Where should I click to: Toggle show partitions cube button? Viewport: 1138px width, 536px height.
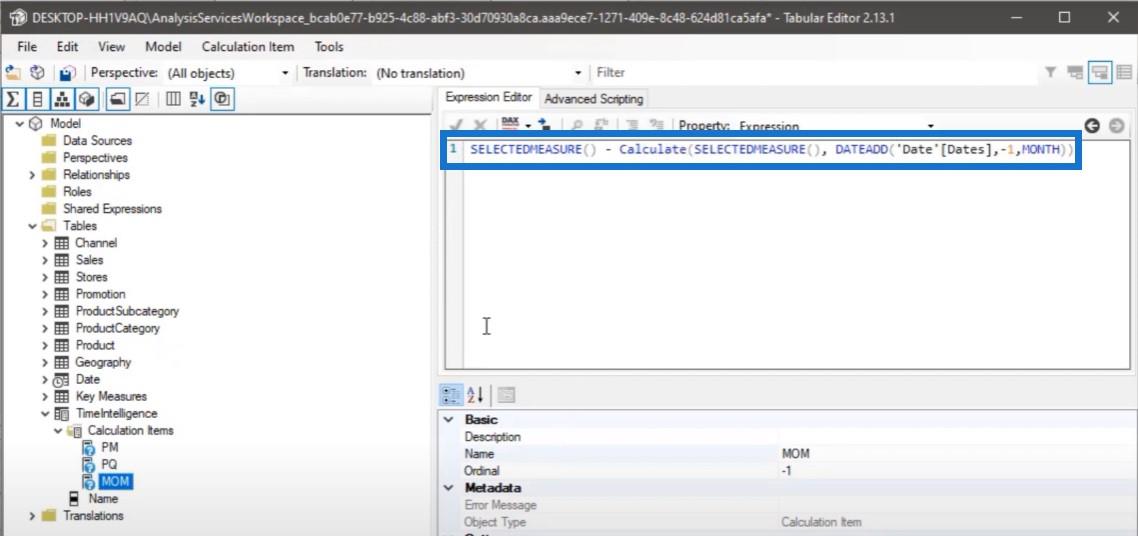coord(87,99)
